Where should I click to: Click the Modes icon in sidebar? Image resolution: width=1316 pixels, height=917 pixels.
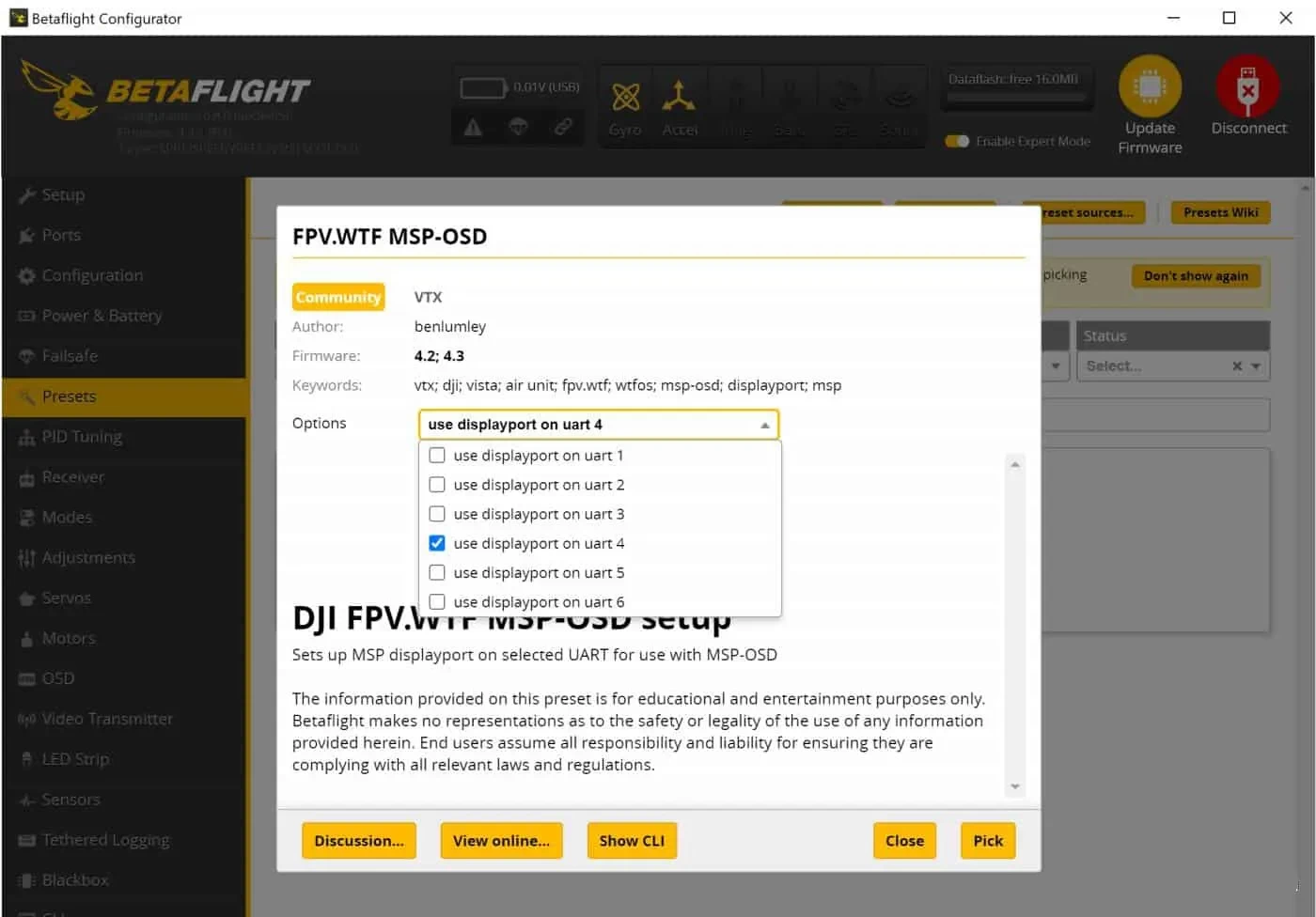(27, 518)
